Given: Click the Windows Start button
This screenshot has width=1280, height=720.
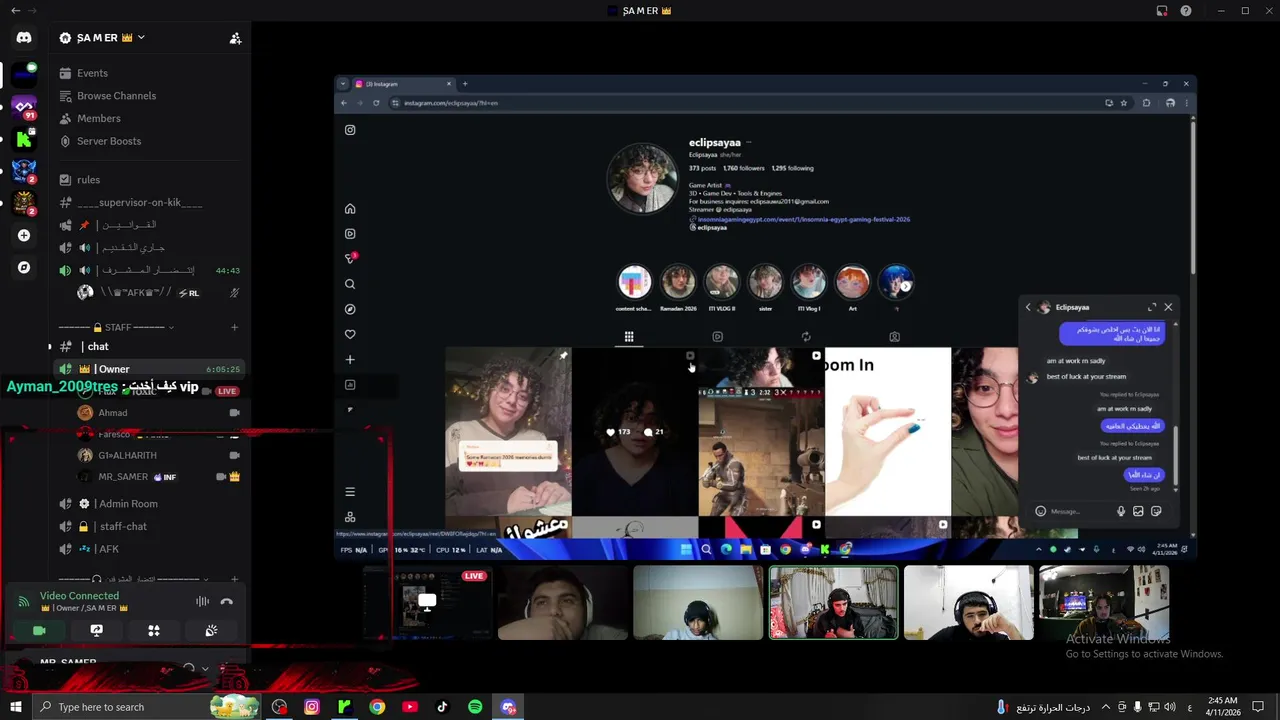Looking at the screenshot, I should [x=16, y=707].
